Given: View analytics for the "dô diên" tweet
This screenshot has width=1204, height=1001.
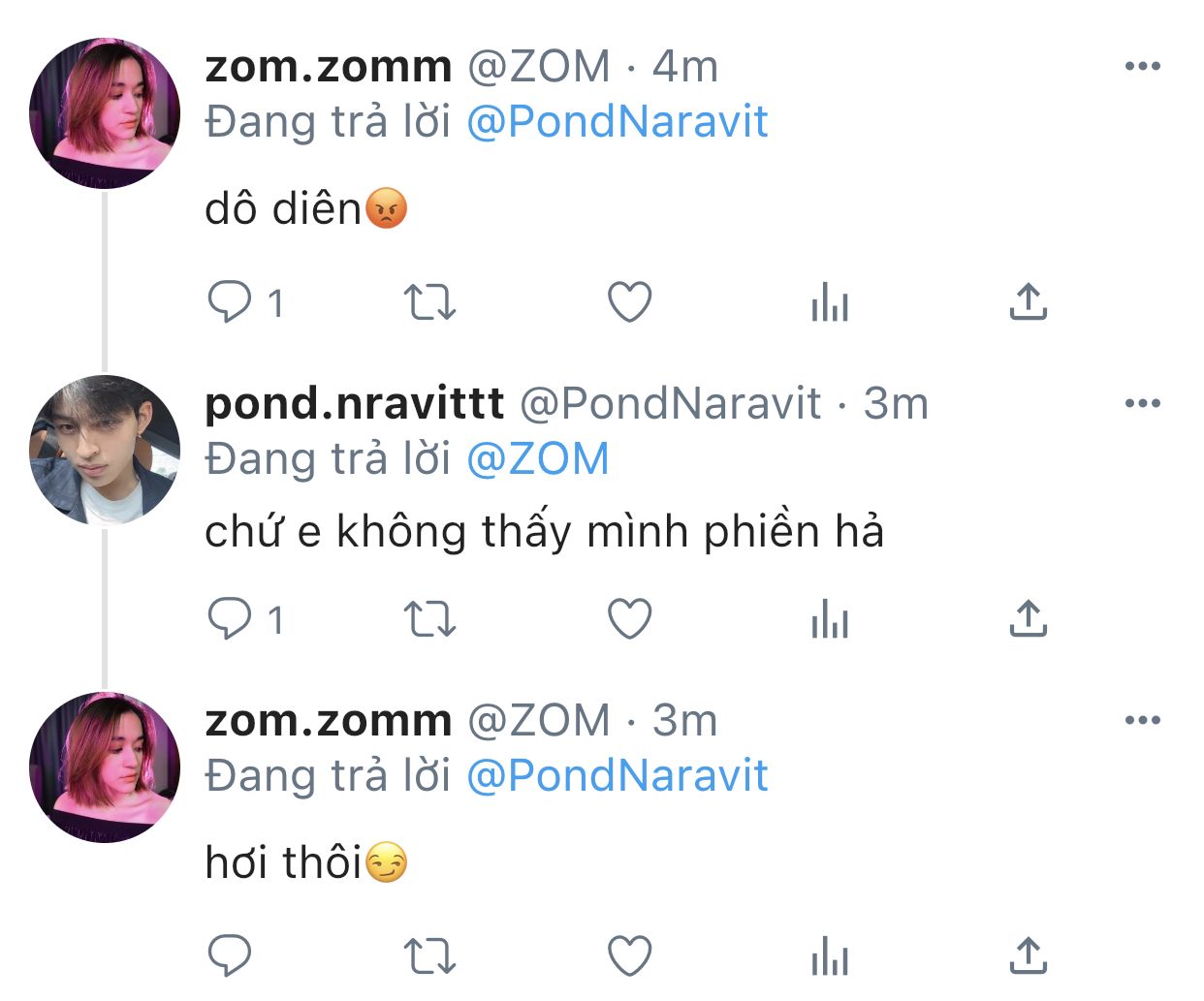Looking at the screenshot, I should click(x=830, y=302).
